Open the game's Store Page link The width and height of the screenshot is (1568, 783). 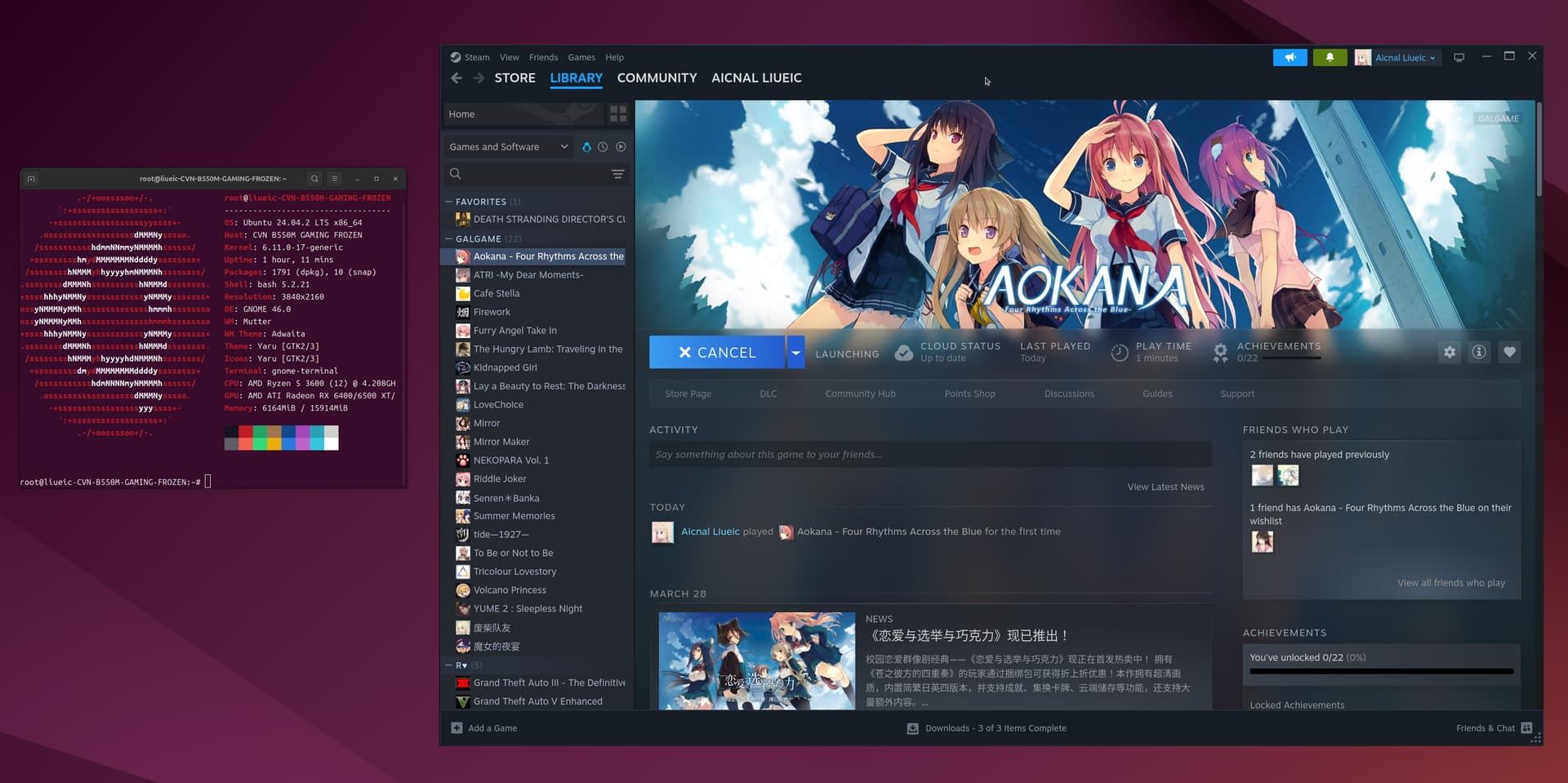click(x=688, y=394)
